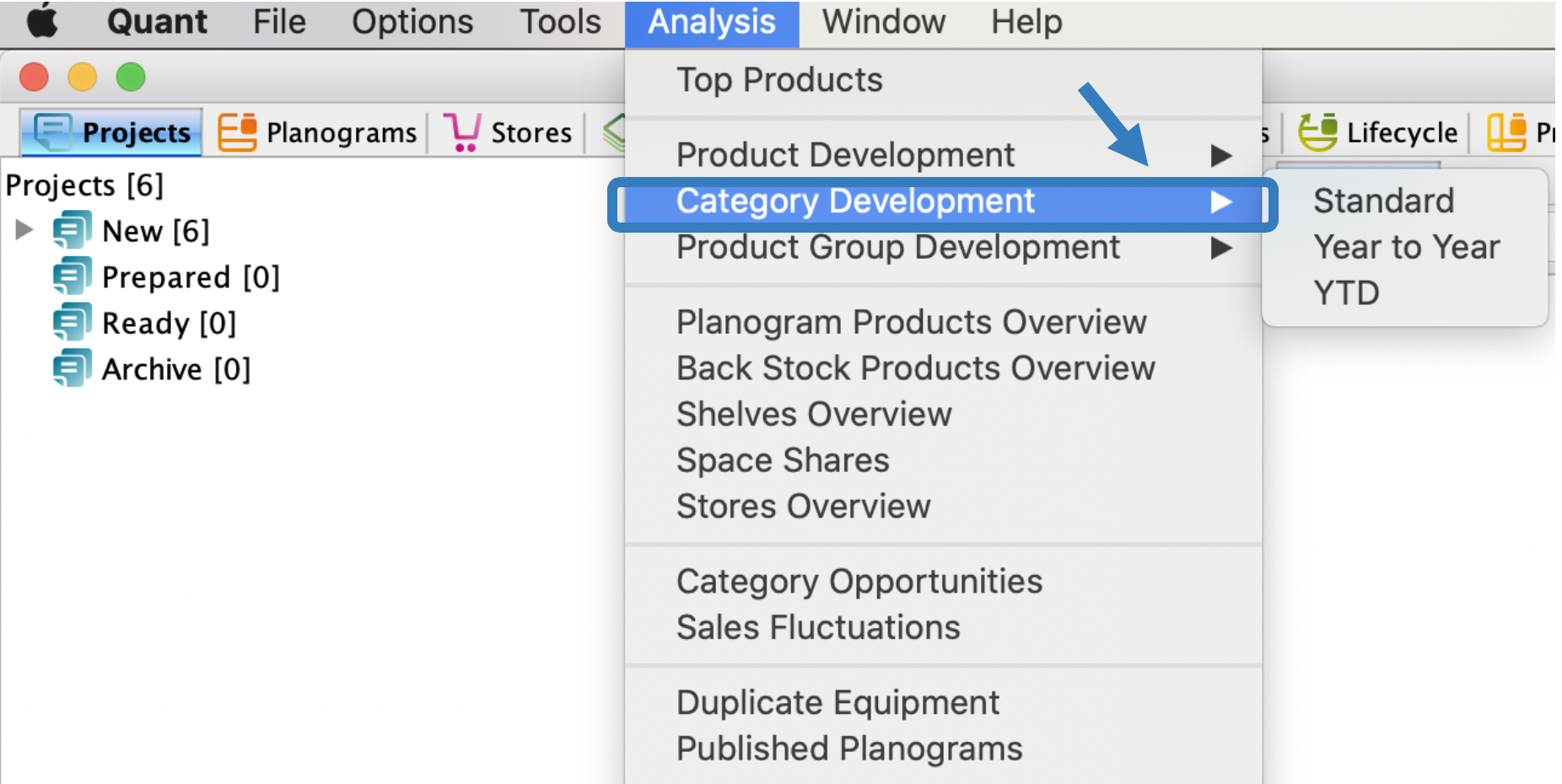The height and width of the screenshot is (784, 1562).
Task: Open the Lifecycle toolbar icon
Action: [x=1317, y=132]
